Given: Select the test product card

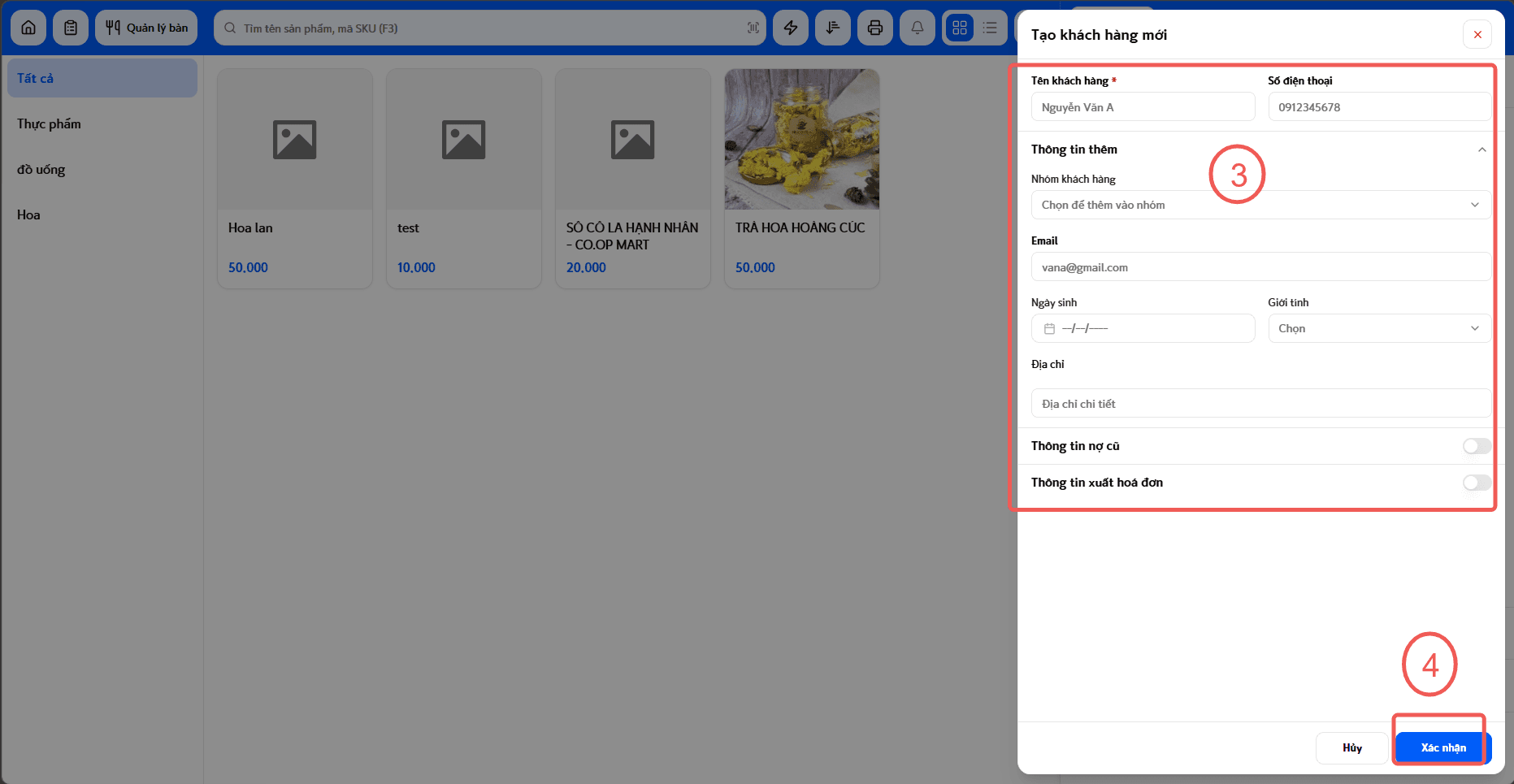Looking at the screenshot, I should point(464,179).
